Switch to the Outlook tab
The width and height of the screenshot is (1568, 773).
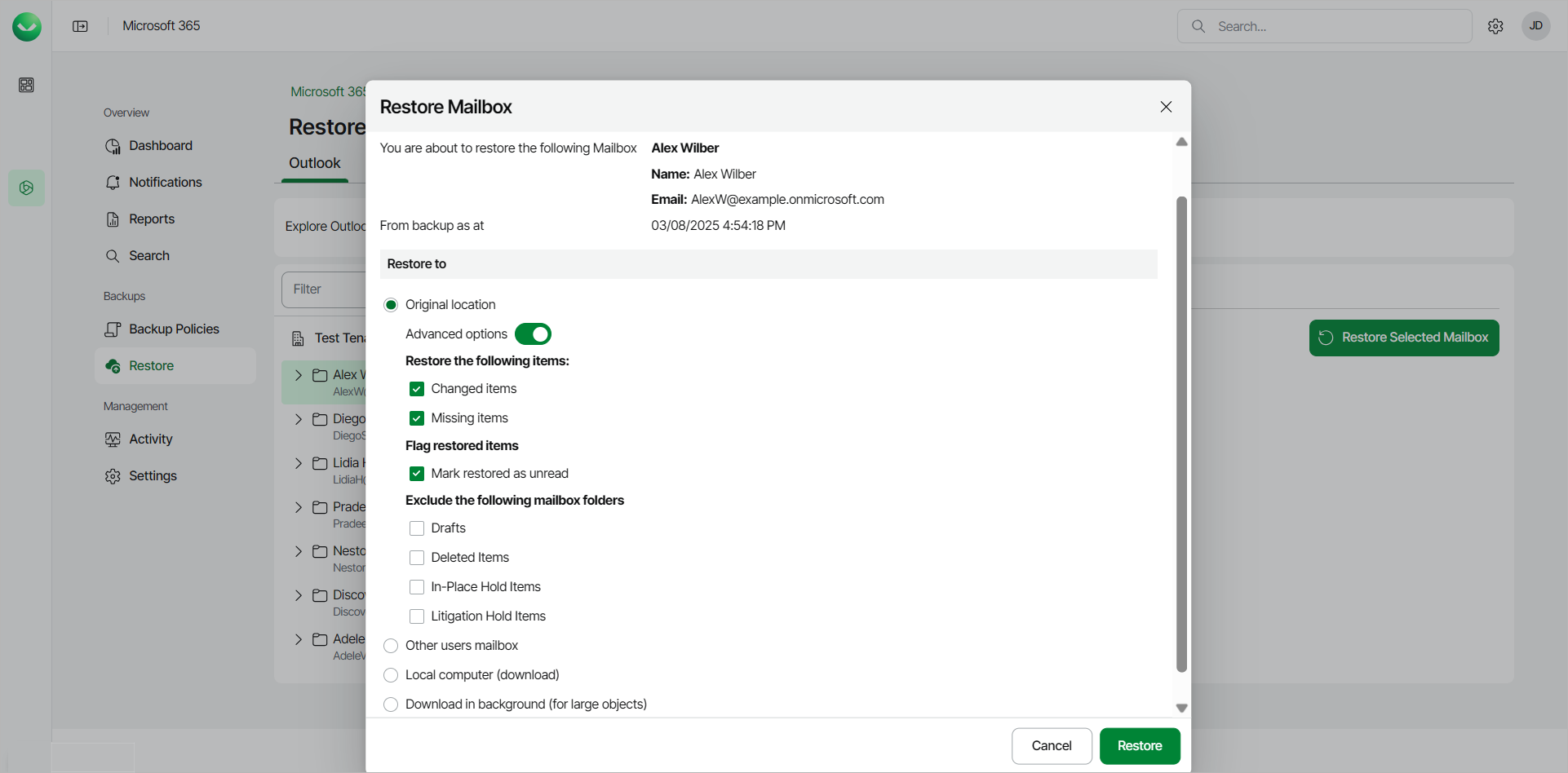click(315, 163)
